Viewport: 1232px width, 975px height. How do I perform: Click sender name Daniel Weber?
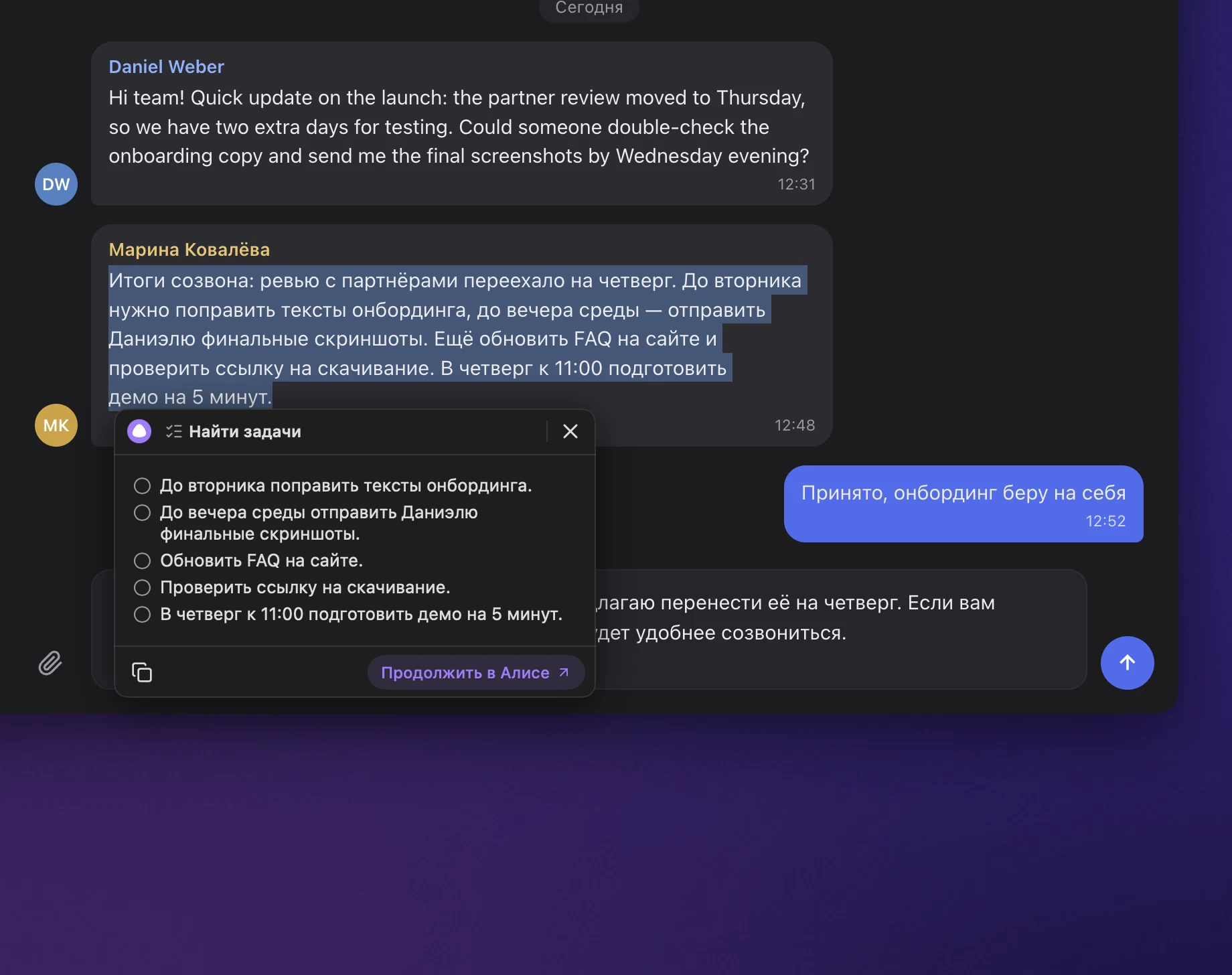(166, 67)
